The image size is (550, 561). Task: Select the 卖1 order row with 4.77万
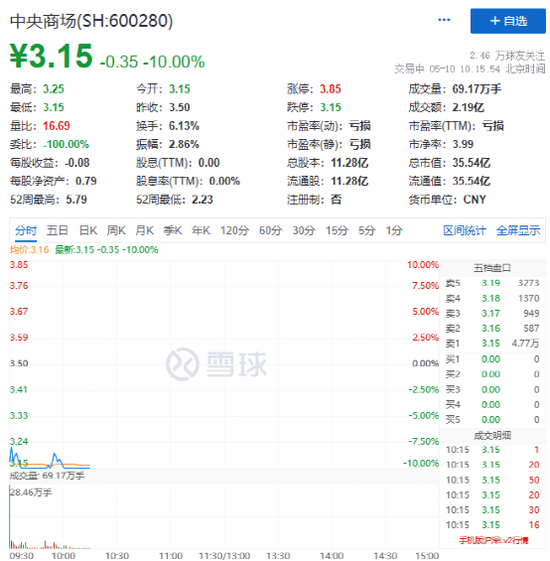coord(492,343)
